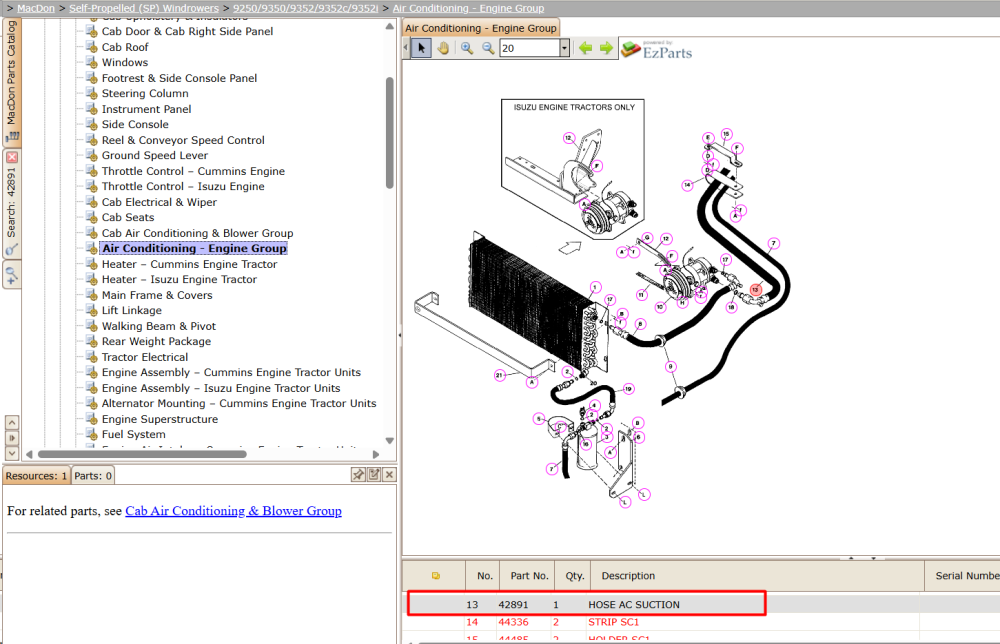Click highlighted callout 13 on the diagram
Screen dimensions: 1000x644
[756, 289]
